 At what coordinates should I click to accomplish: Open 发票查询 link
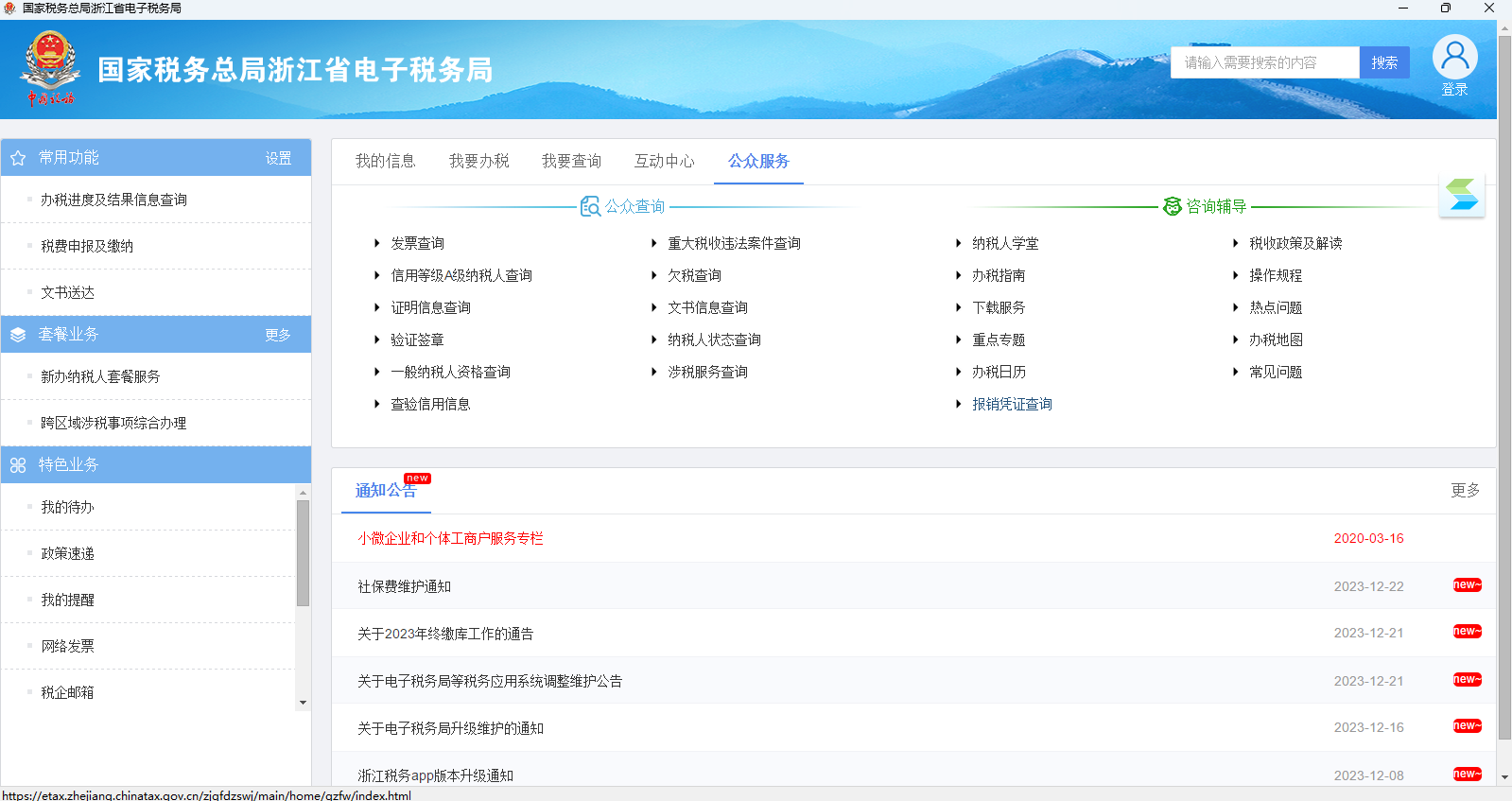(x=417, y=243)
